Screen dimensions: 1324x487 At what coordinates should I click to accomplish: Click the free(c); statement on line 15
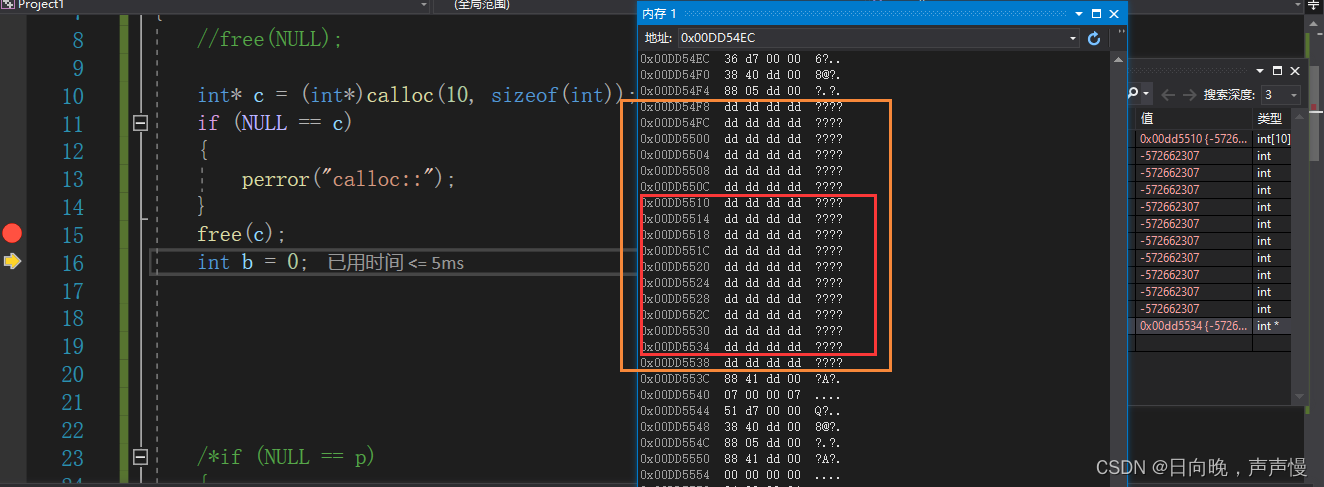[242, 234]
